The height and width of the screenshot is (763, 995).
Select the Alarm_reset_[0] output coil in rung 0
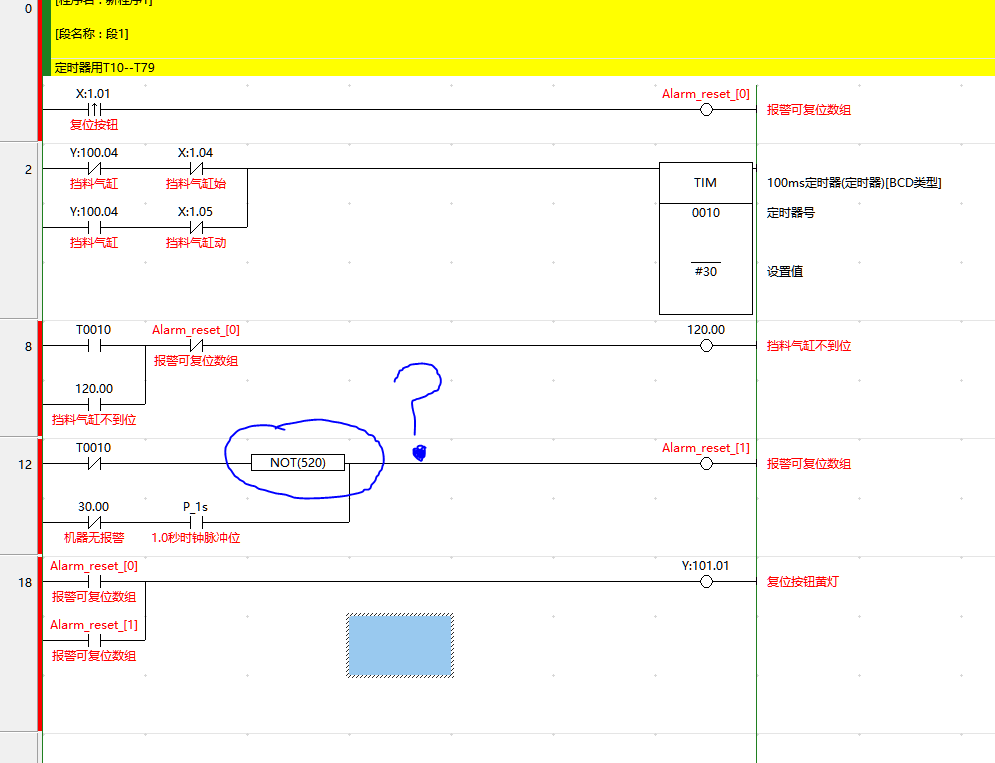[706, 110]
